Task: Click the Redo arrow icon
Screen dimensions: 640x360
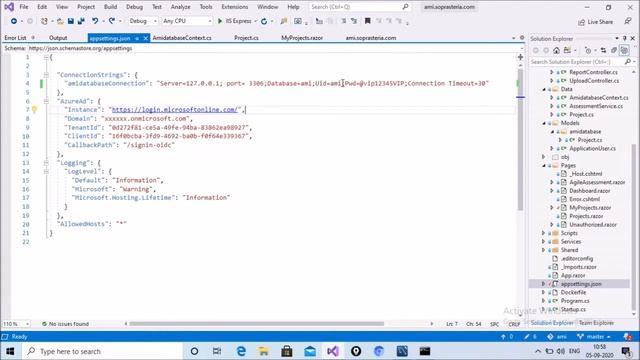Action: (111, 21)
